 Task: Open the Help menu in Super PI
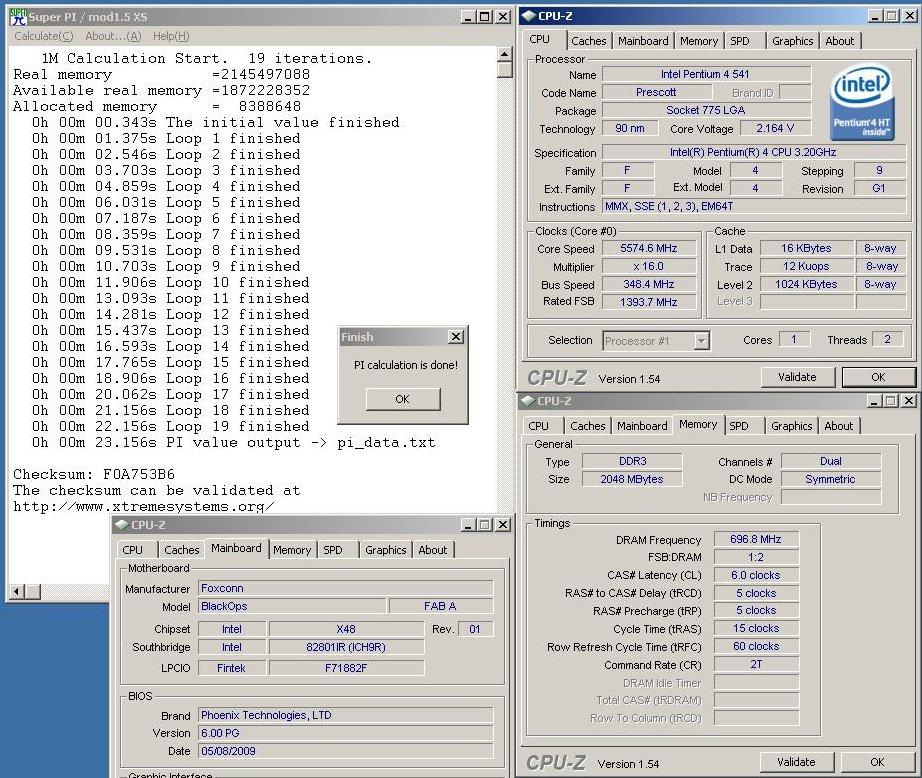(x=171, y=36)
